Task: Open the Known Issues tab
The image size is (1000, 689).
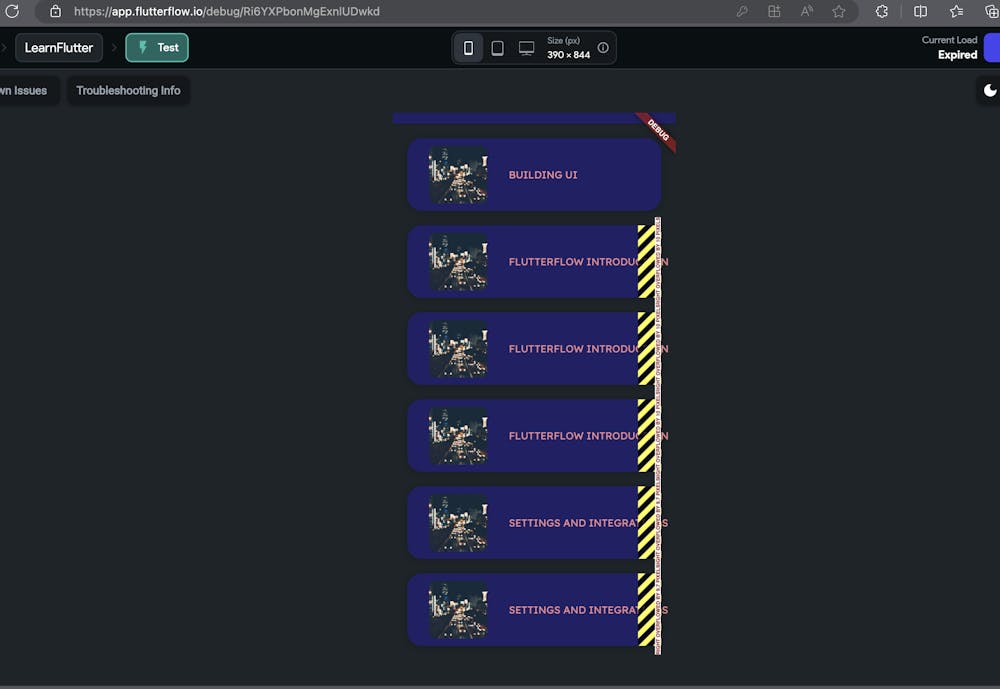Action: (24, 91)
